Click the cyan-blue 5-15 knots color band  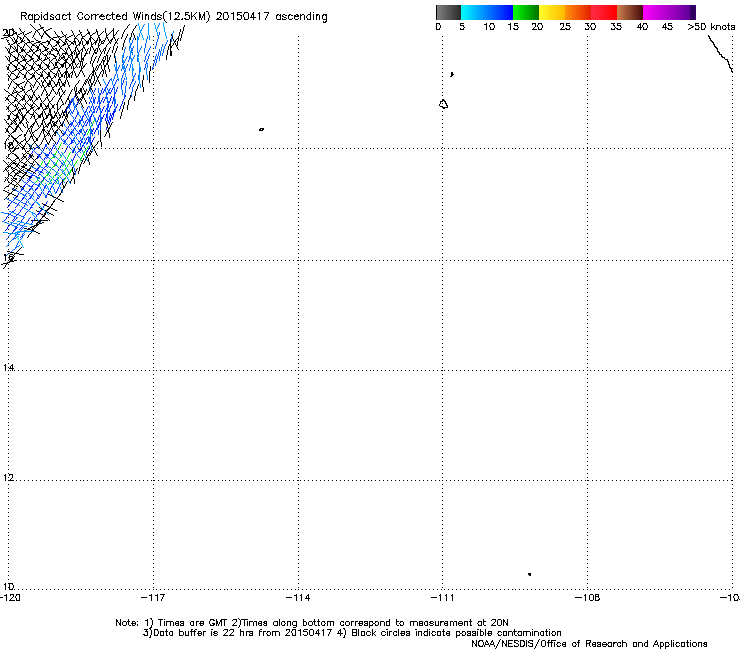click(487, 12)
